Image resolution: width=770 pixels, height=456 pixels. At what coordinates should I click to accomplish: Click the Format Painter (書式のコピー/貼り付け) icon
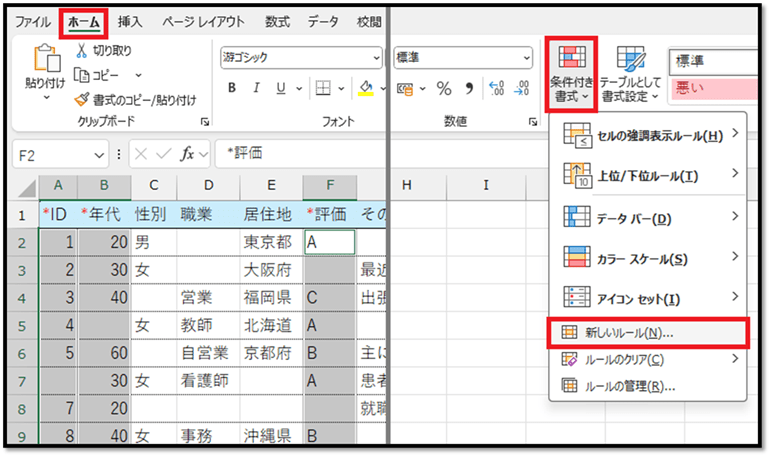tap(82, 99)
